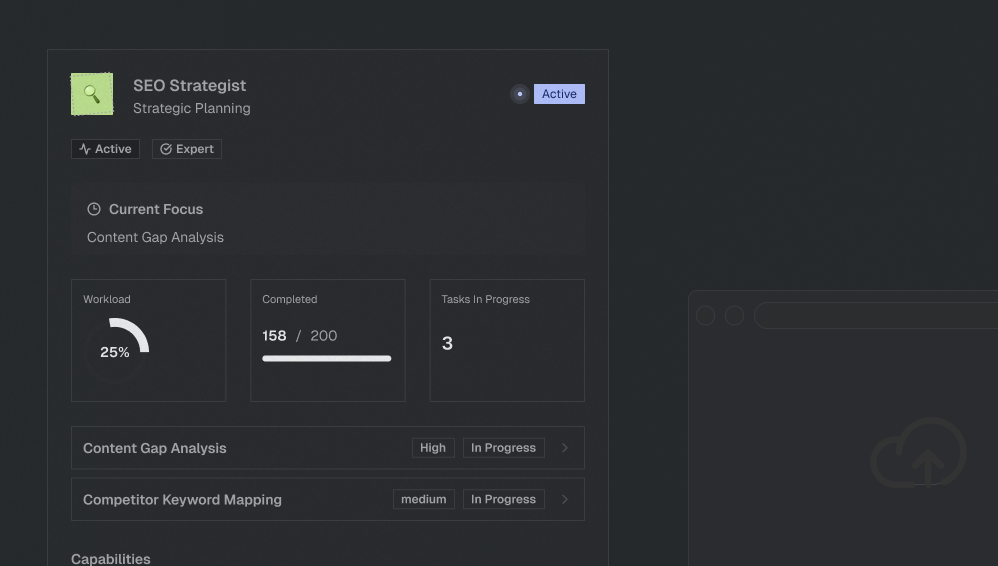Click In Progress badge on Competitor Keyword Mapping
The image size is (998, 566).
tap(503, 499)
